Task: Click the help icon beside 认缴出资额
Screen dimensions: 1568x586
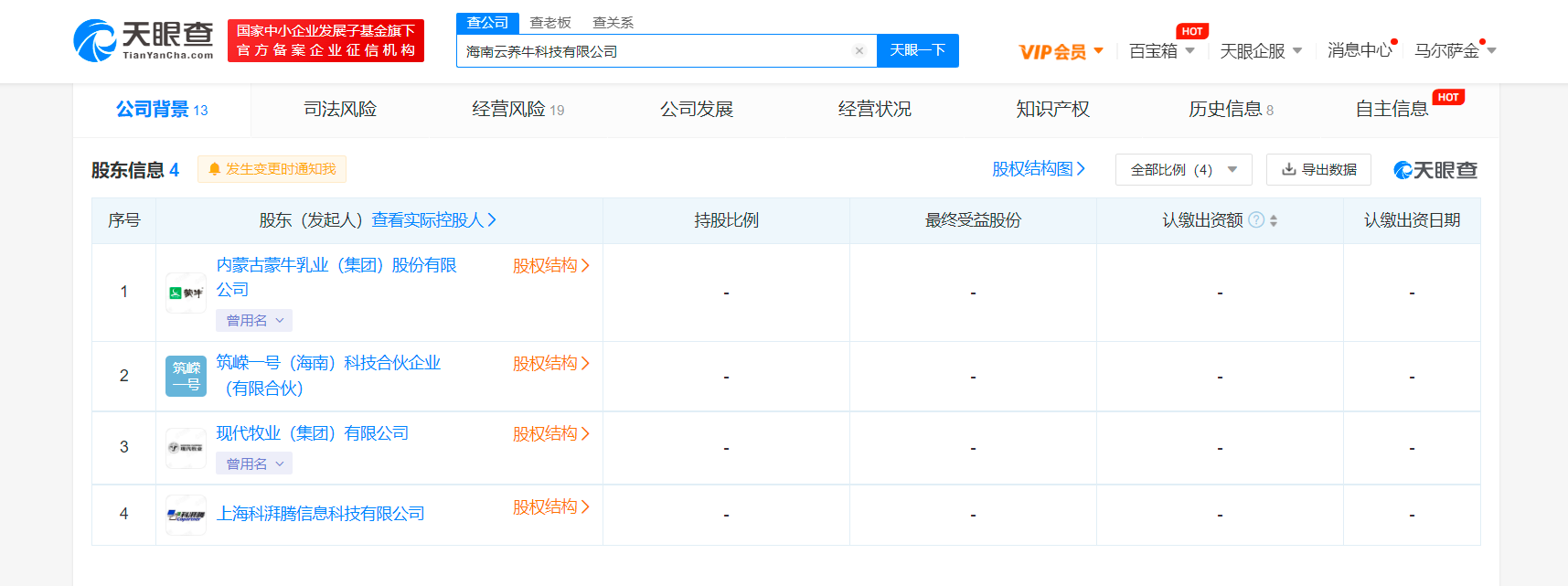Action: (1256, 220)
